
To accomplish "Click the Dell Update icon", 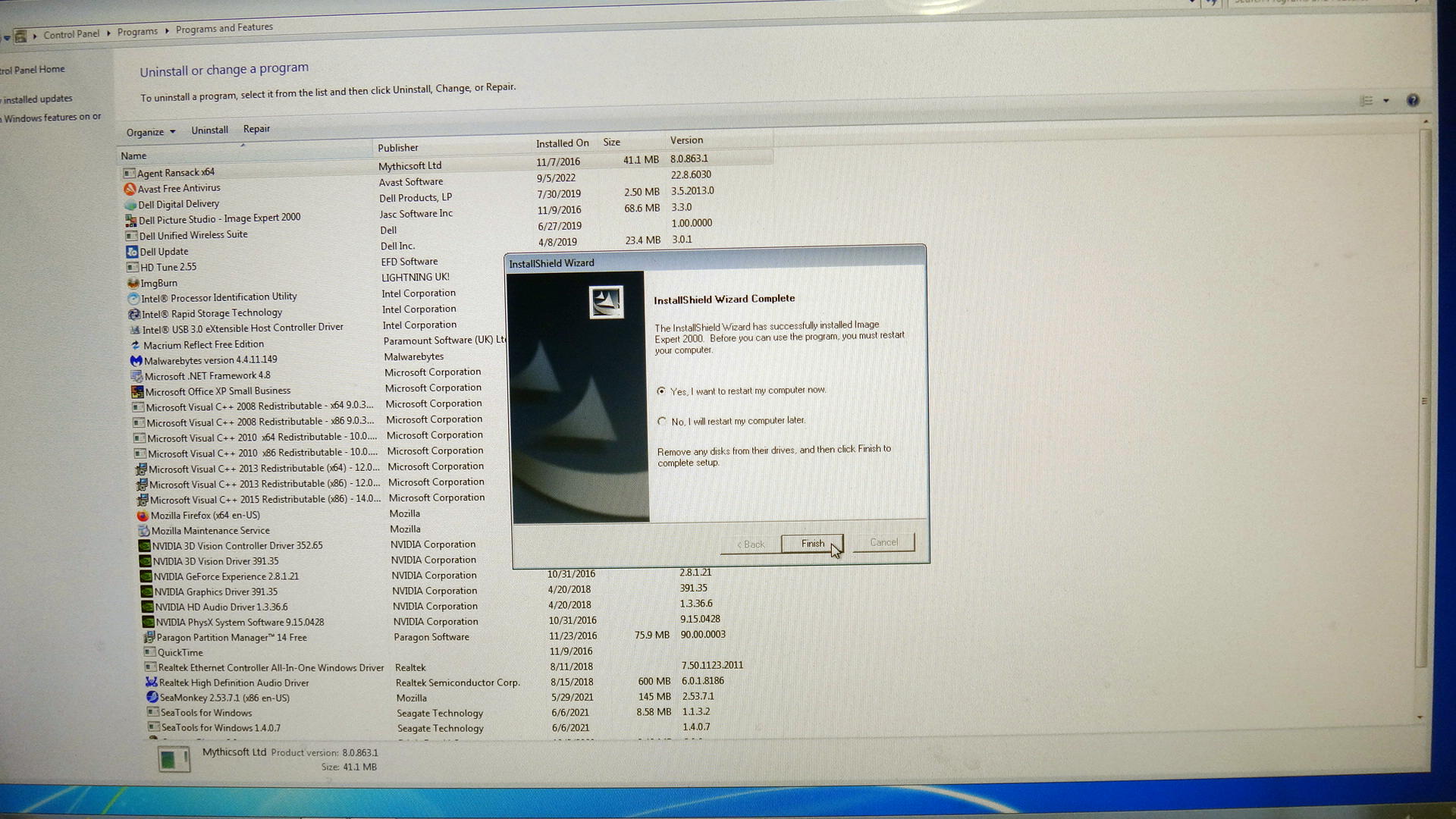I will pyautogui.click(x=132, y=252).
